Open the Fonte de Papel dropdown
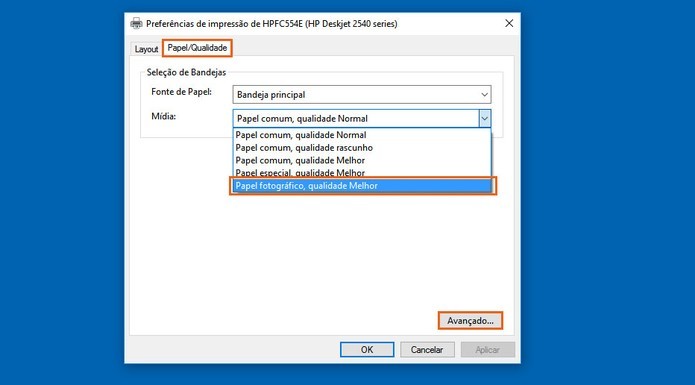Image resolution: width=695 pixels, height=385 pixels. point(362,94)
